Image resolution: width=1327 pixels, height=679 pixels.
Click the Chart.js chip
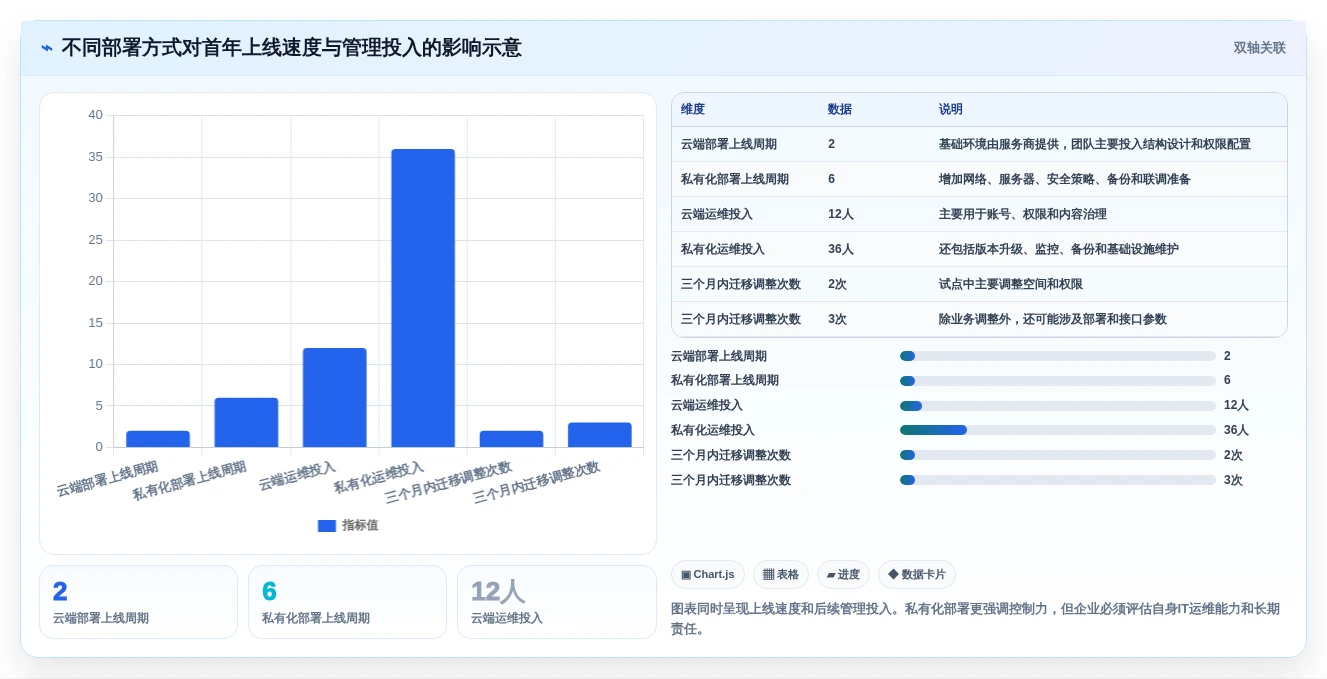click(708, 575)
